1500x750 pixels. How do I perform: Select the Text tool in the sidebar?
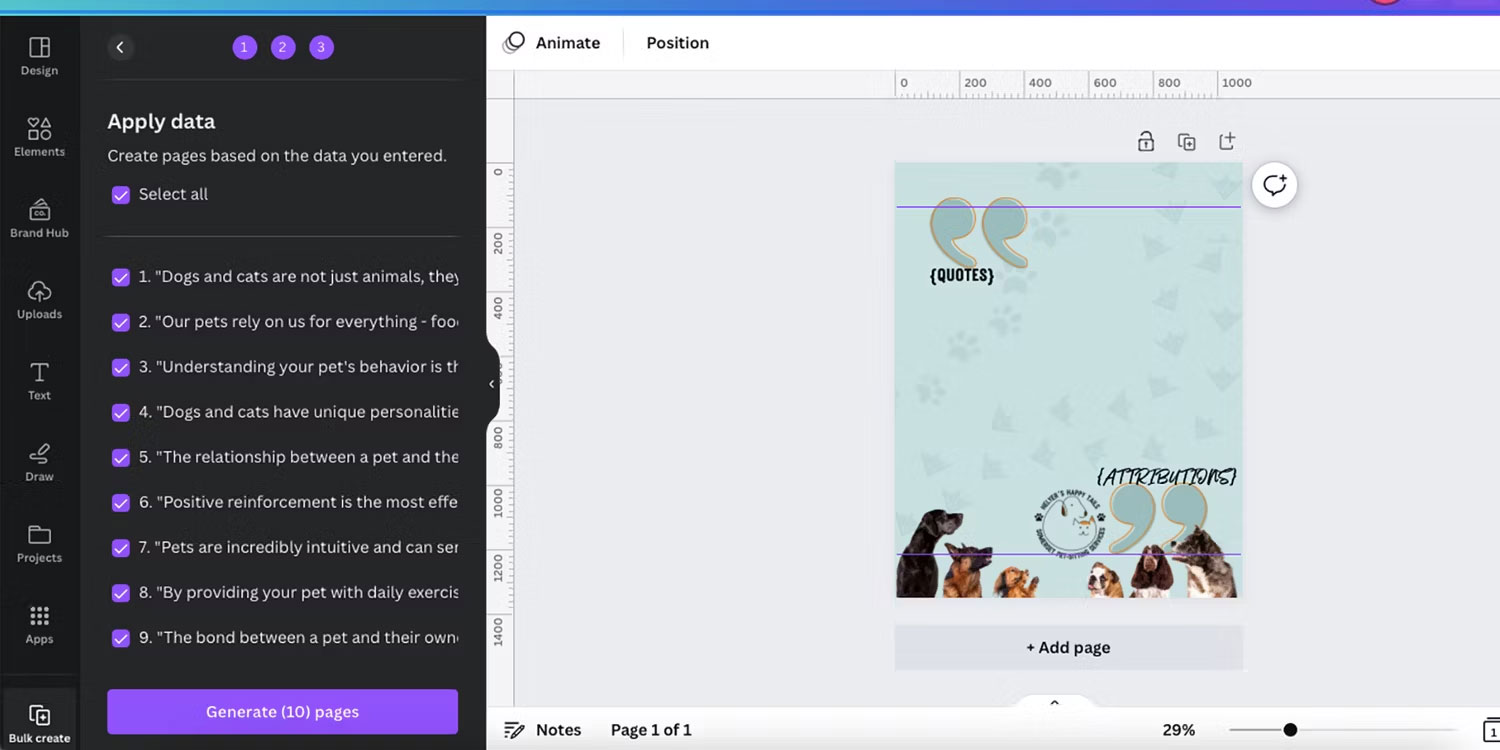click(x=39, y=380)
